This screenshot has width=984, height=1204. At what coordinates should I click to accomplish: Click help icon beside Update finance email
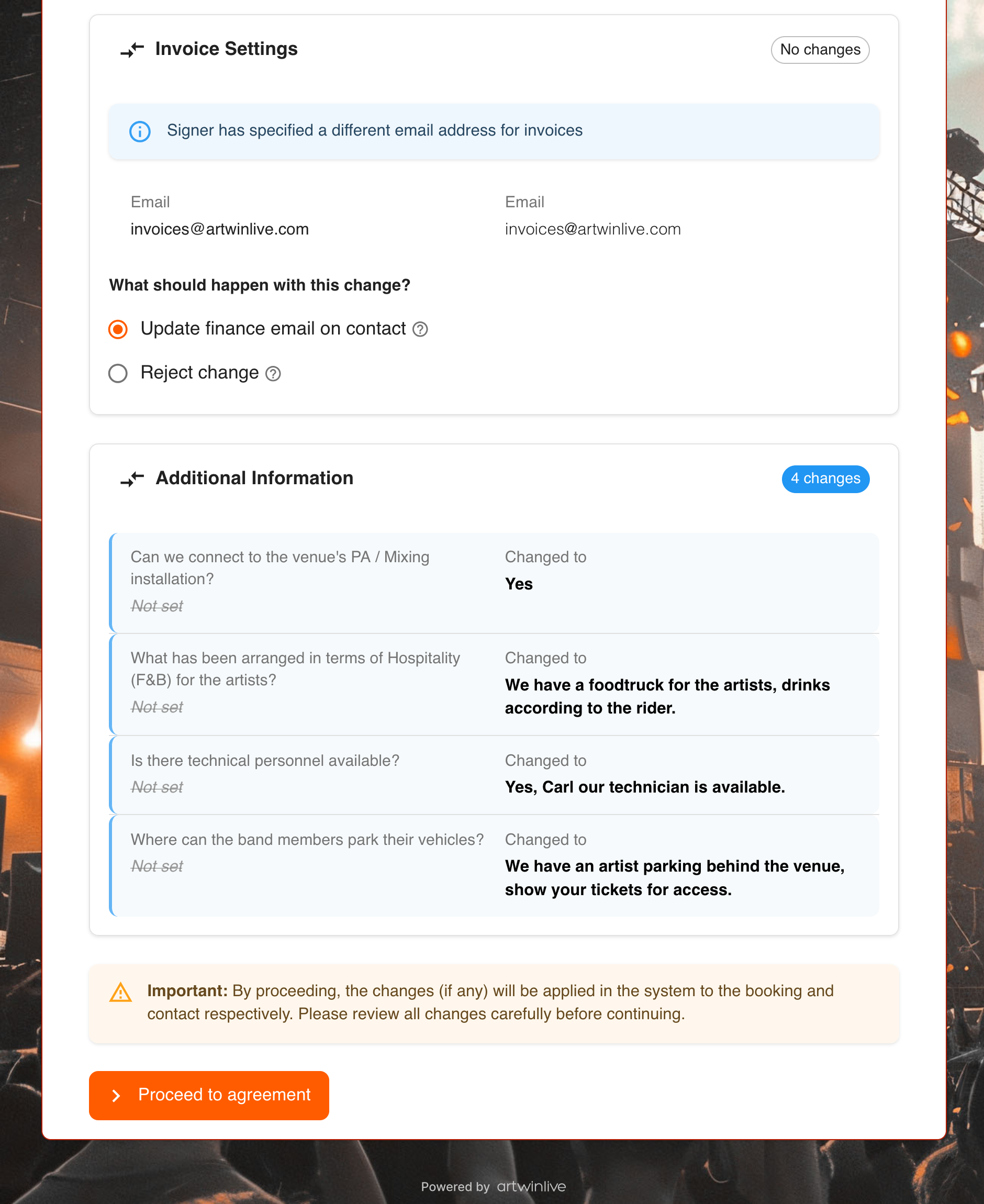pyautogui.click(x=420, y=329)
